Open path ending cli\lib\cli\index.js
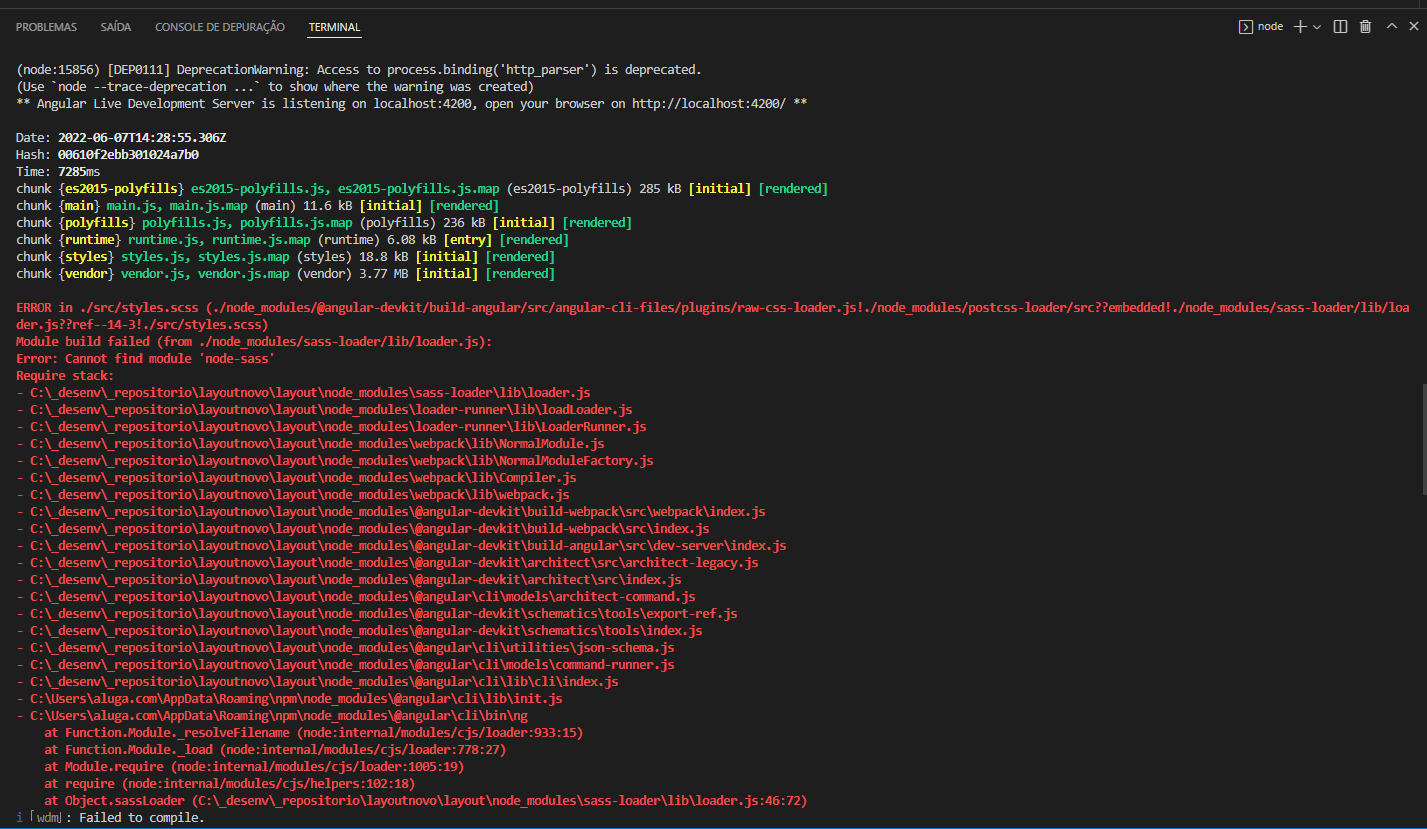Image resolution: width=1427 pixels, height=829 pixels. point(324,682)
